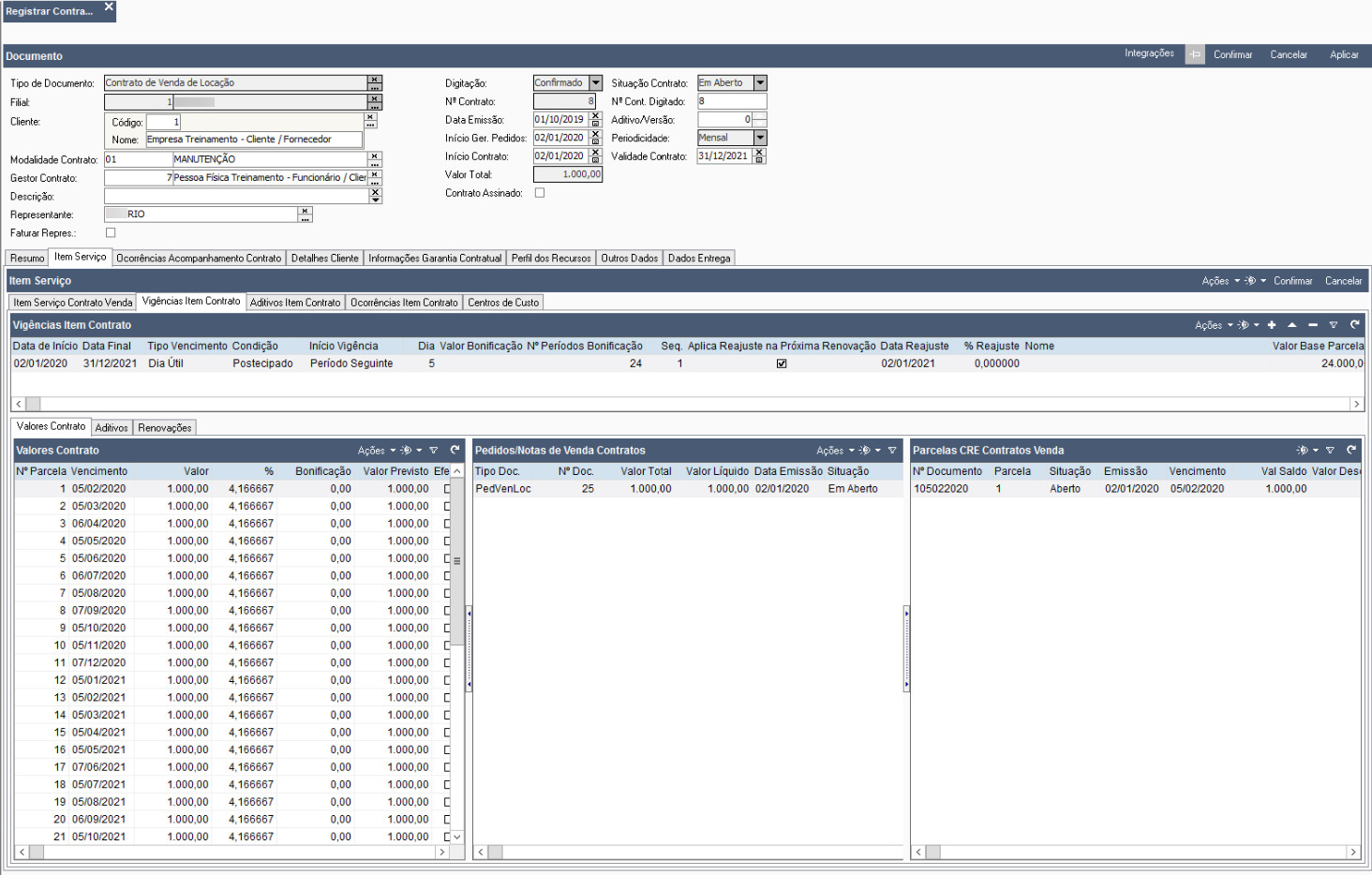Click Cancelar in the Item Serviço header
Screen dimensions: 1372x875
(x=1343, y=281)
